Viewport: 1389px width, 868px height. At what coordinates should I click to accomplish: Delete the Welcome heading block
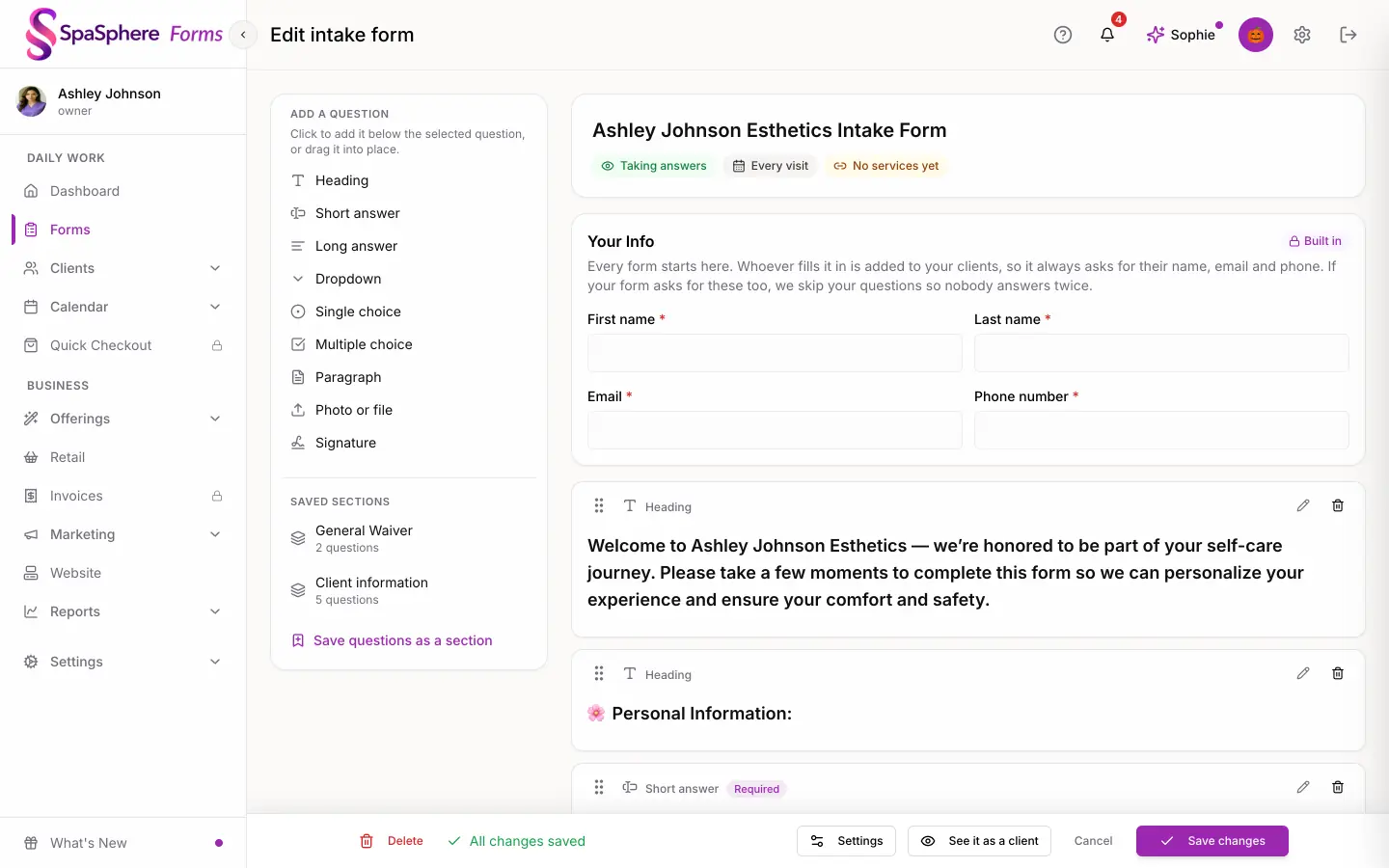(x=1338, y=505)
